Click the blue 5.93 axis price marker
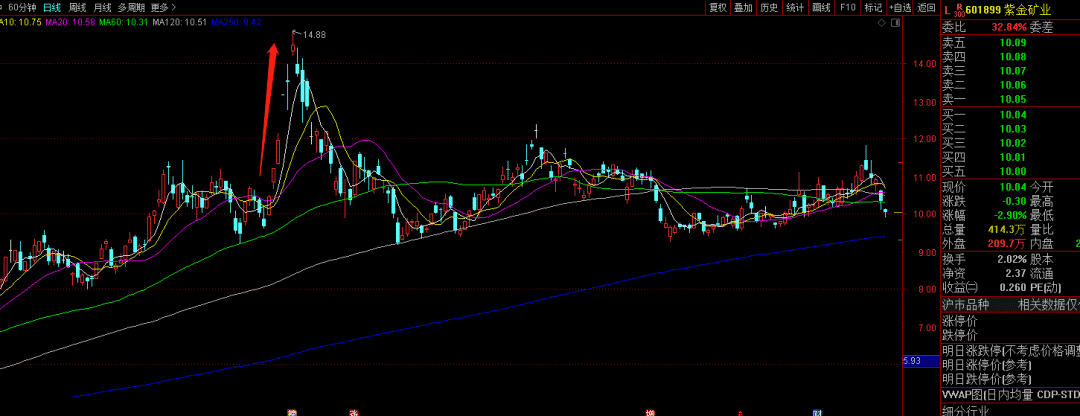Screen dimensions: 1080x416 [x=921, y=361]
